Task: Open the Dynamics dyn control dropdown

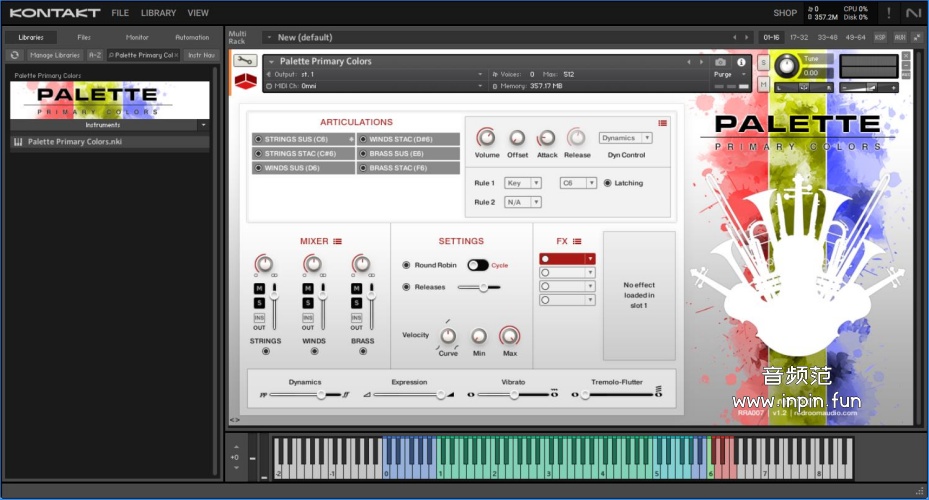Action: (x=626, y=138)
